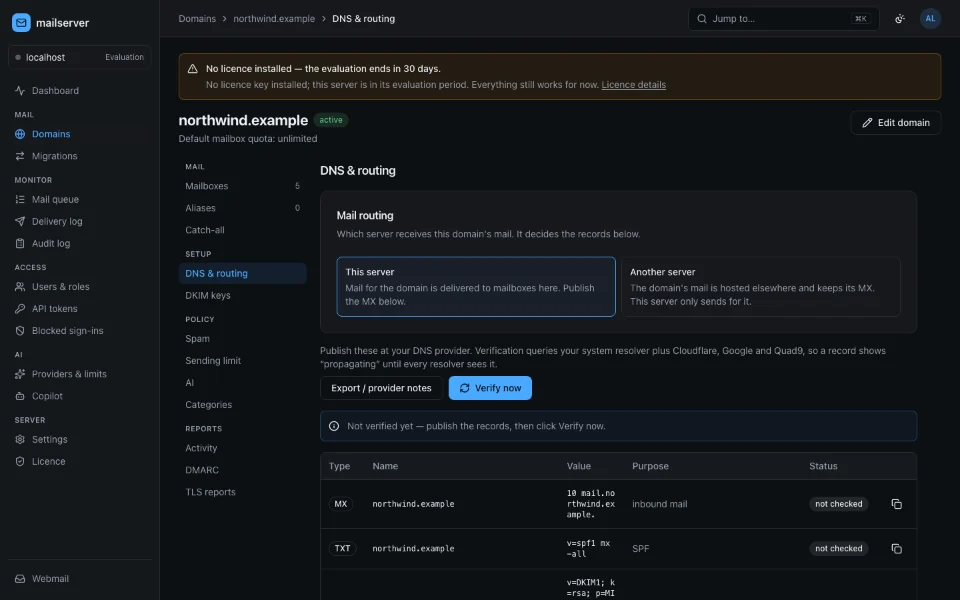Click Export / provider notes button

point(381,388)
